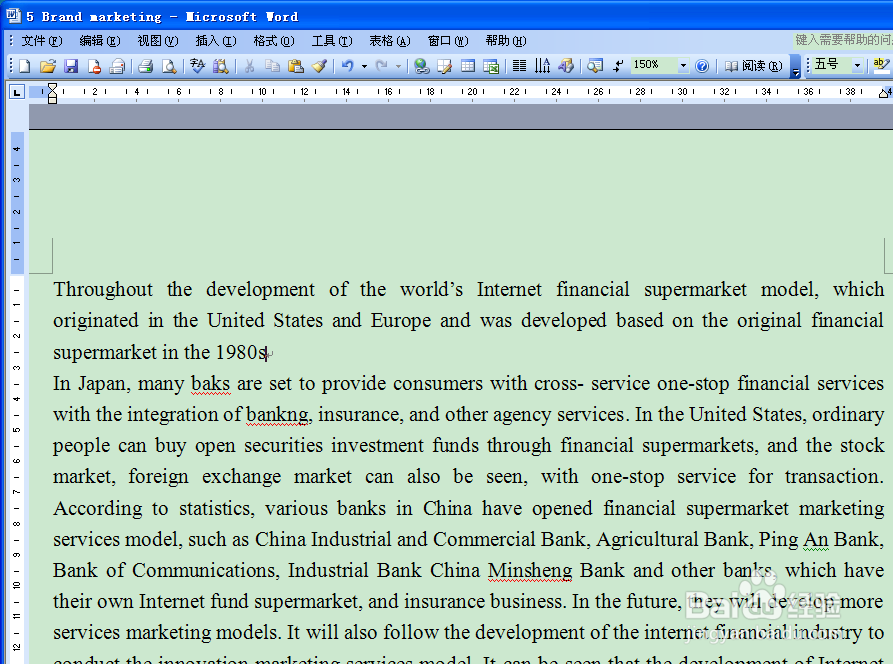Expand the Undo history dropdown arrow
This screenshot has width=893, height=664.
point(364,66)
